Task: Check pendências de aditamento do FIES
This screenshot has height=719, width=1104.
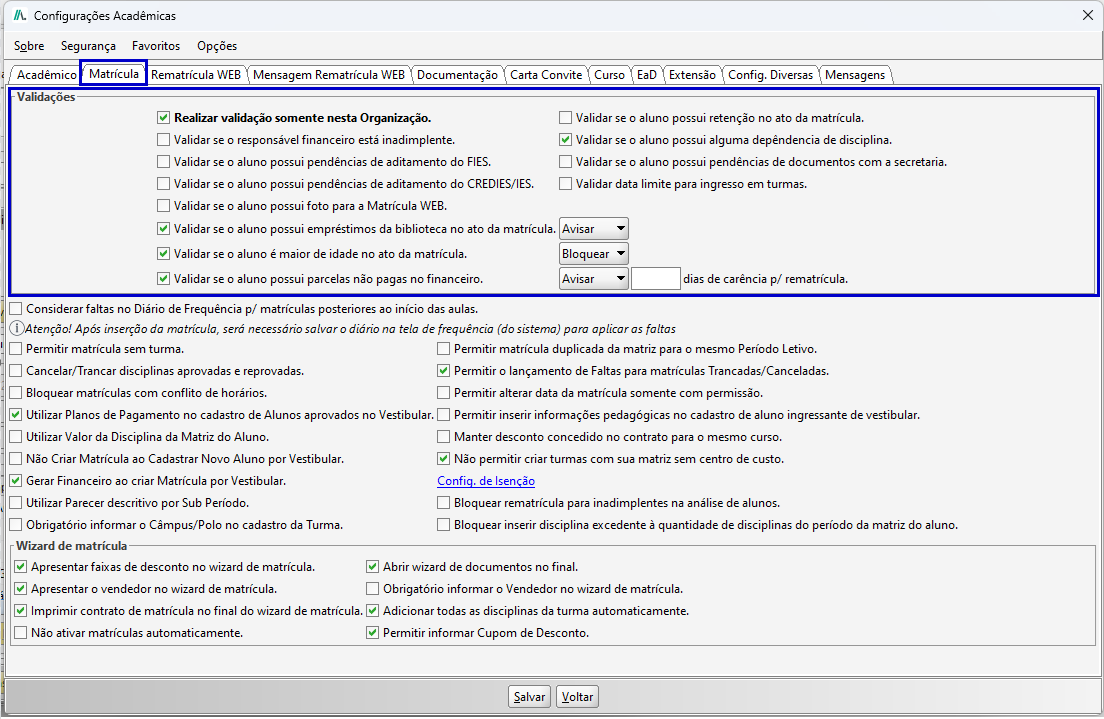Action: pos(163,161)
